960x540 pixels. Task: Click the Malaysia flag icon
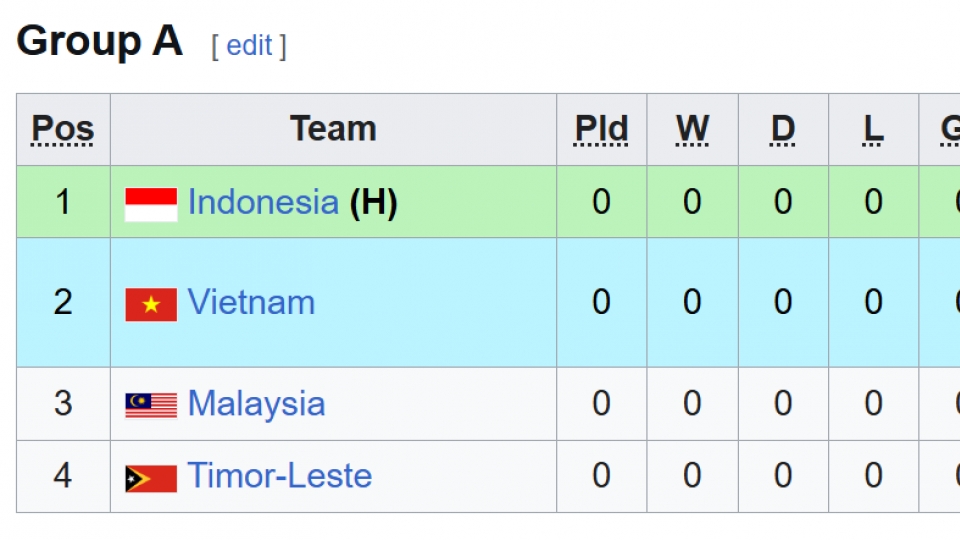click(x=151, y=405)
